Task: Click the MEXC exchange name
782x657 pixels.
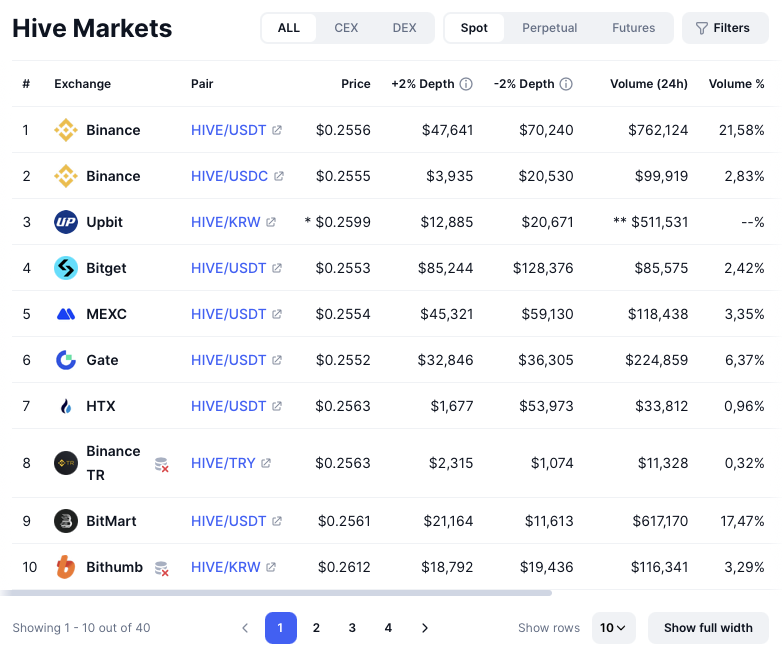Action: click(106, 314)
